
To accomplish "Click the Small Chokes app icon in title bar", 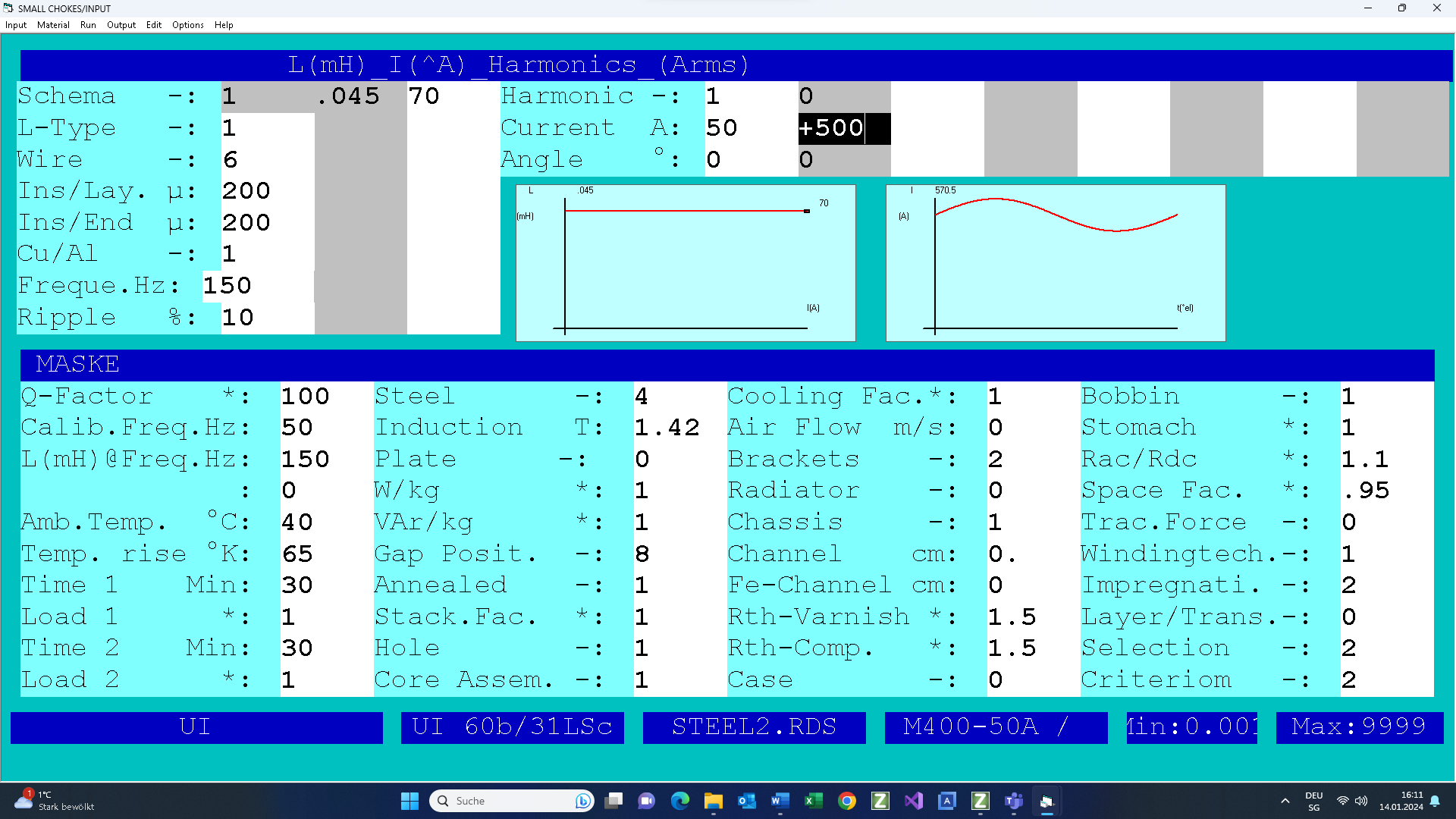I will (8, 8).
